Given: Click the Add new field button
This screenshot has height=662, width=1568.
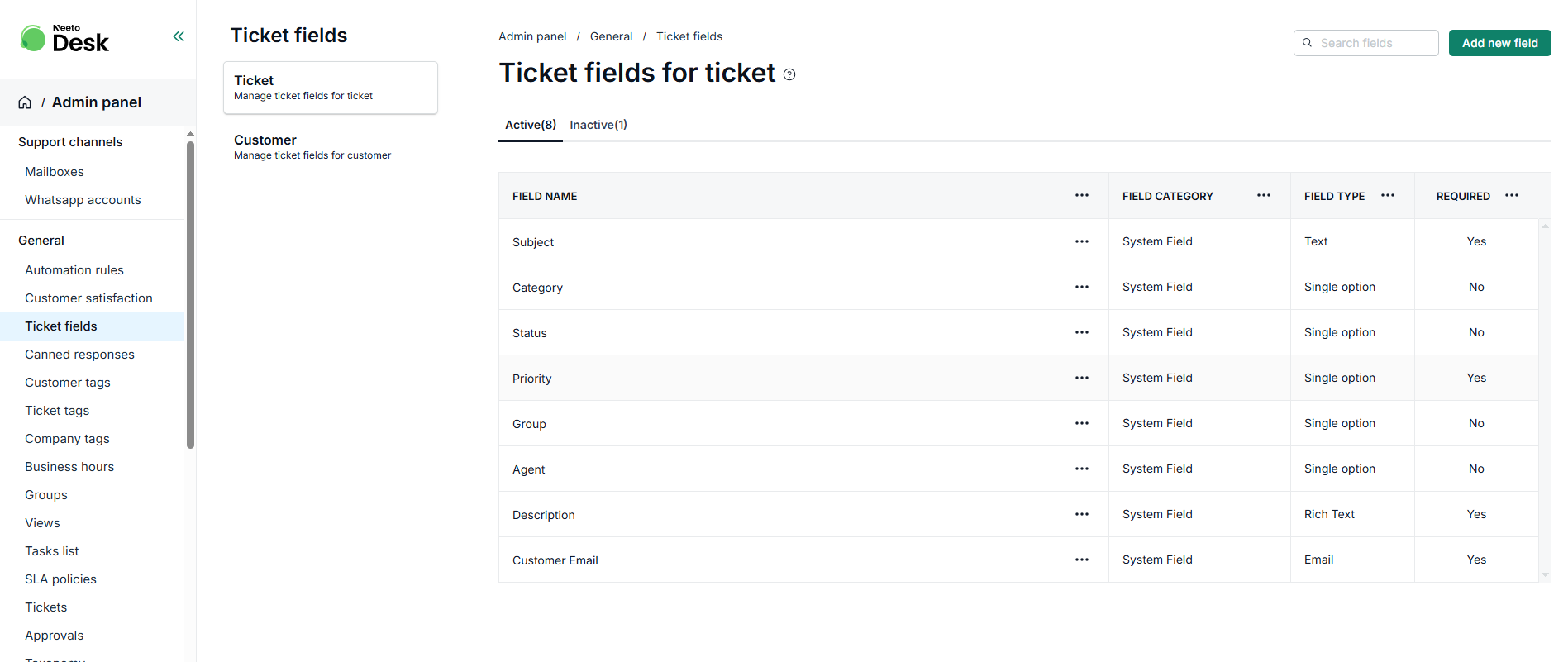Looking at the screenshot, I should (x=1499, y=43).
